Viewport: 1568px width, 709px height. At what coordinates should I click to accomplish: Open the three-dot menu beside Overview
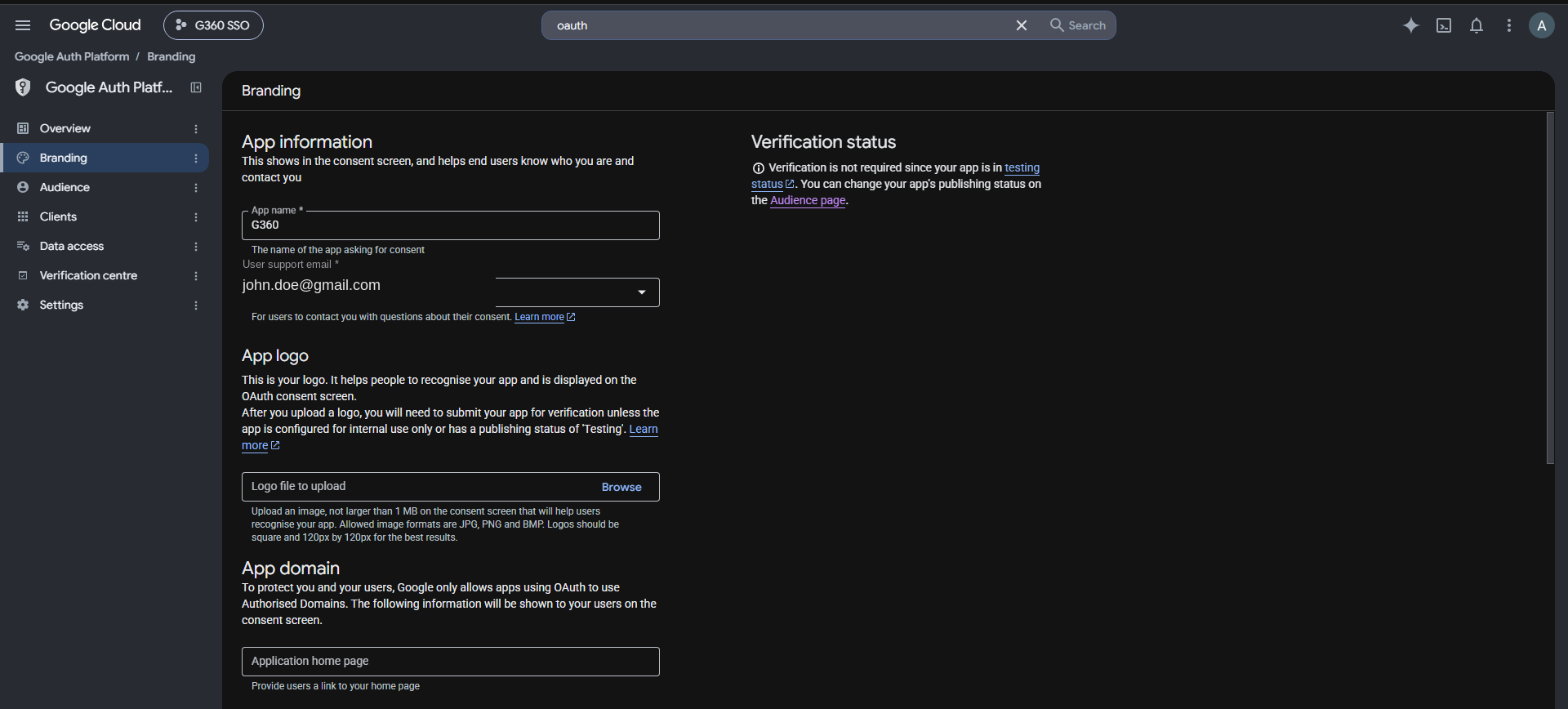[196, 129]
